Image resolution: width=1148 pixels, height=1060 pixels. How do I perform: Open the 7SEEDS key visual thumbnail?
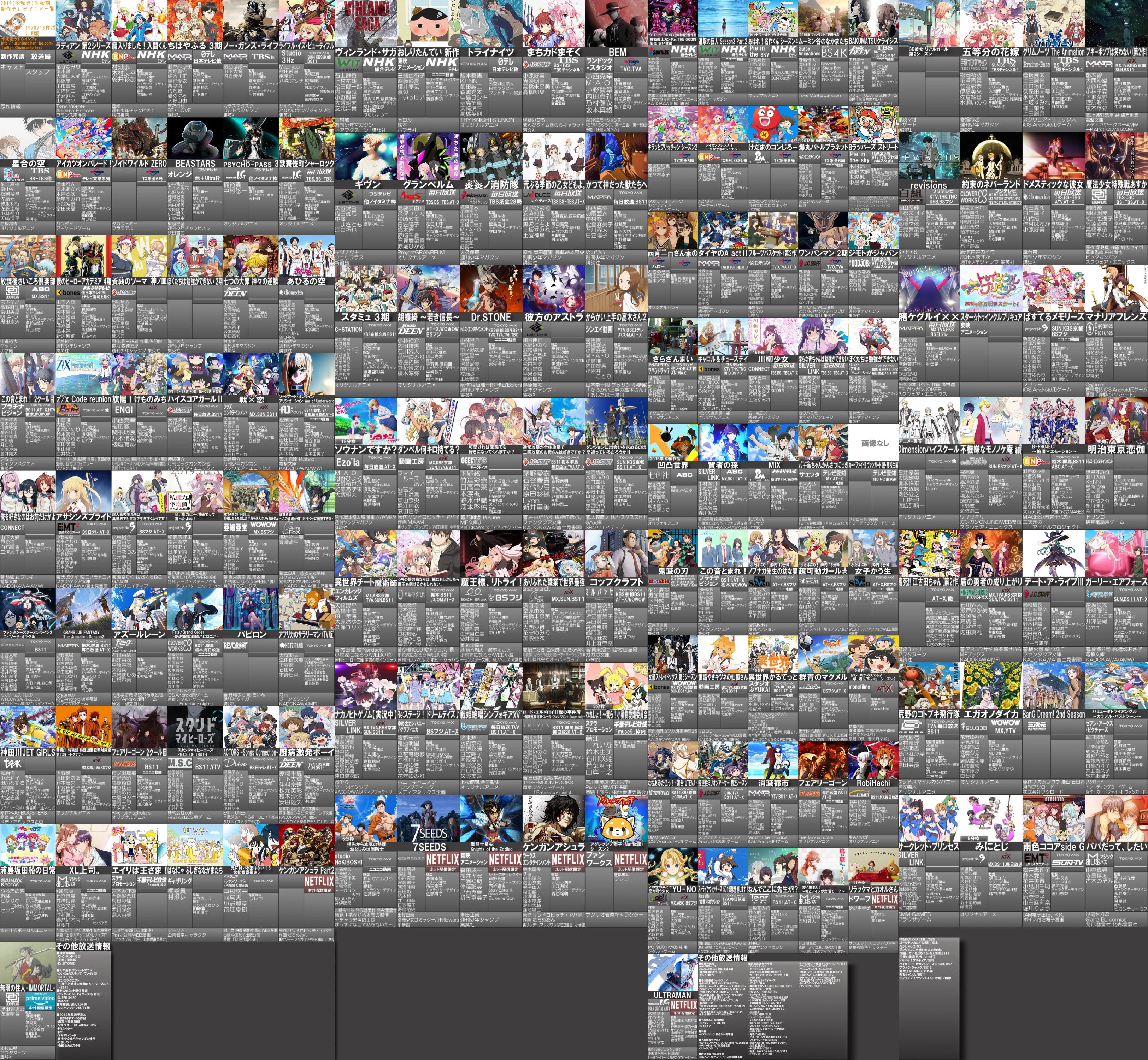(x=428, y=818)
